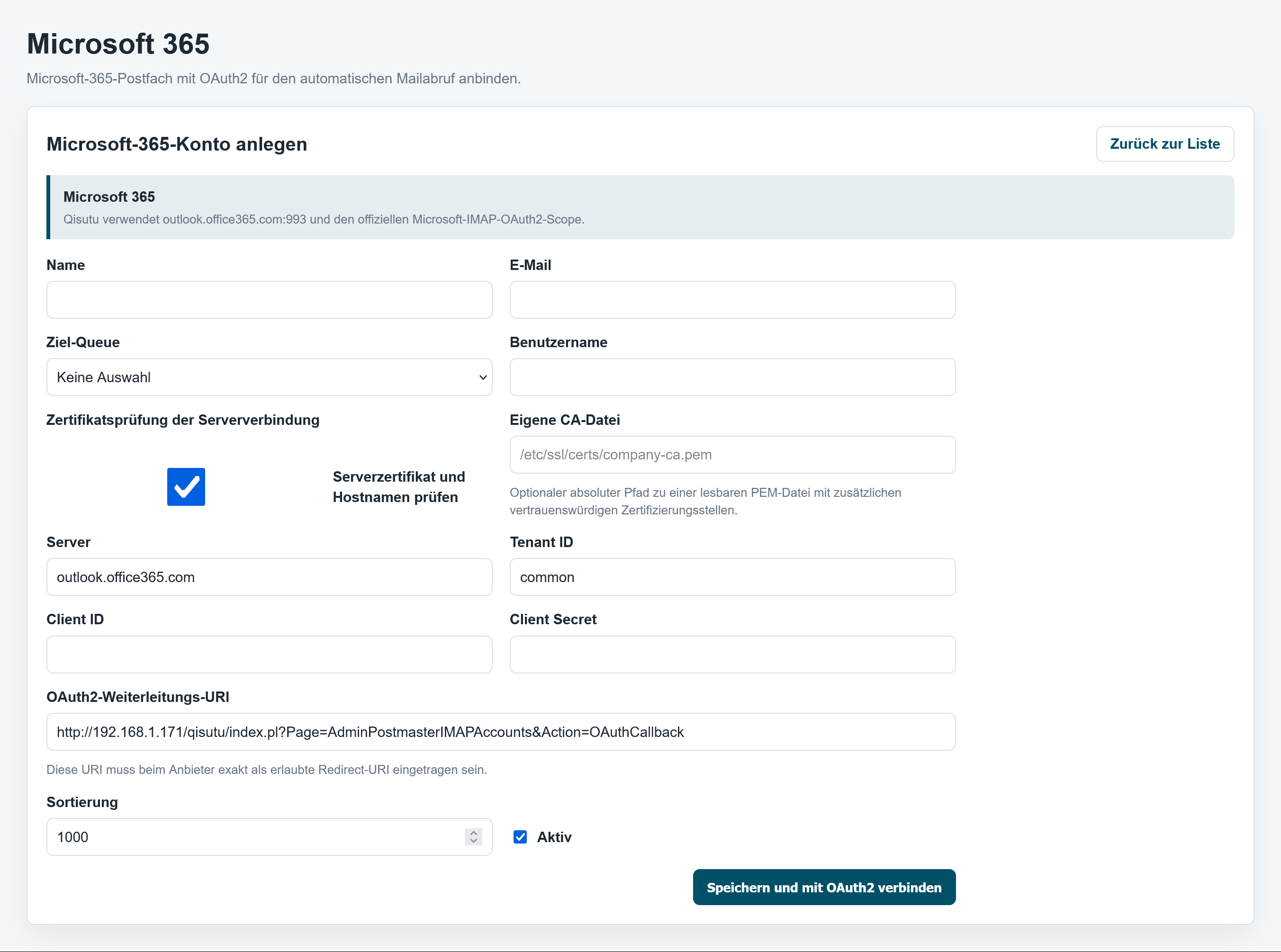Click the Server field with outlook.office365.com
This screenshot has height=952, width=1281.
(x=269, y=577)
